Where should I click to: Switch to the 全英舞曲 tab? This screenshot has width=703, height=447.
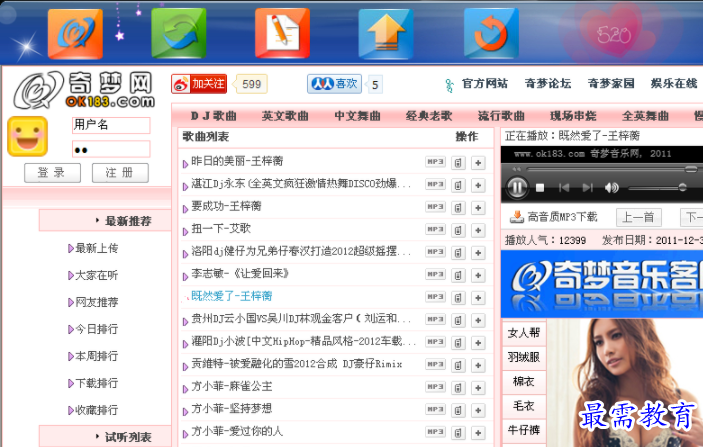[646, 116]
